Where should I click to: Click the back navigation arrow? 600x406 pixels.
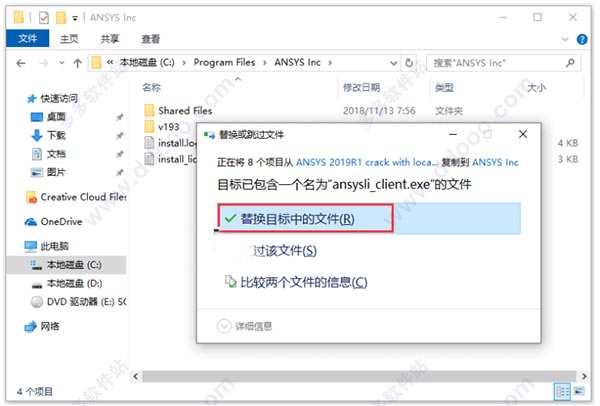[x=21, y=63]
